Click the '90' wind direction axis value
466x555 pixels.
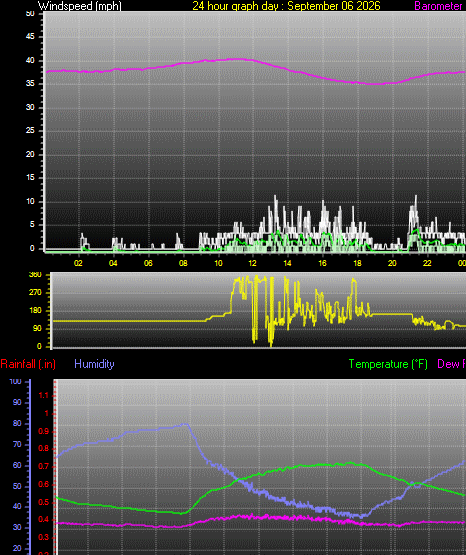point(37,328)
